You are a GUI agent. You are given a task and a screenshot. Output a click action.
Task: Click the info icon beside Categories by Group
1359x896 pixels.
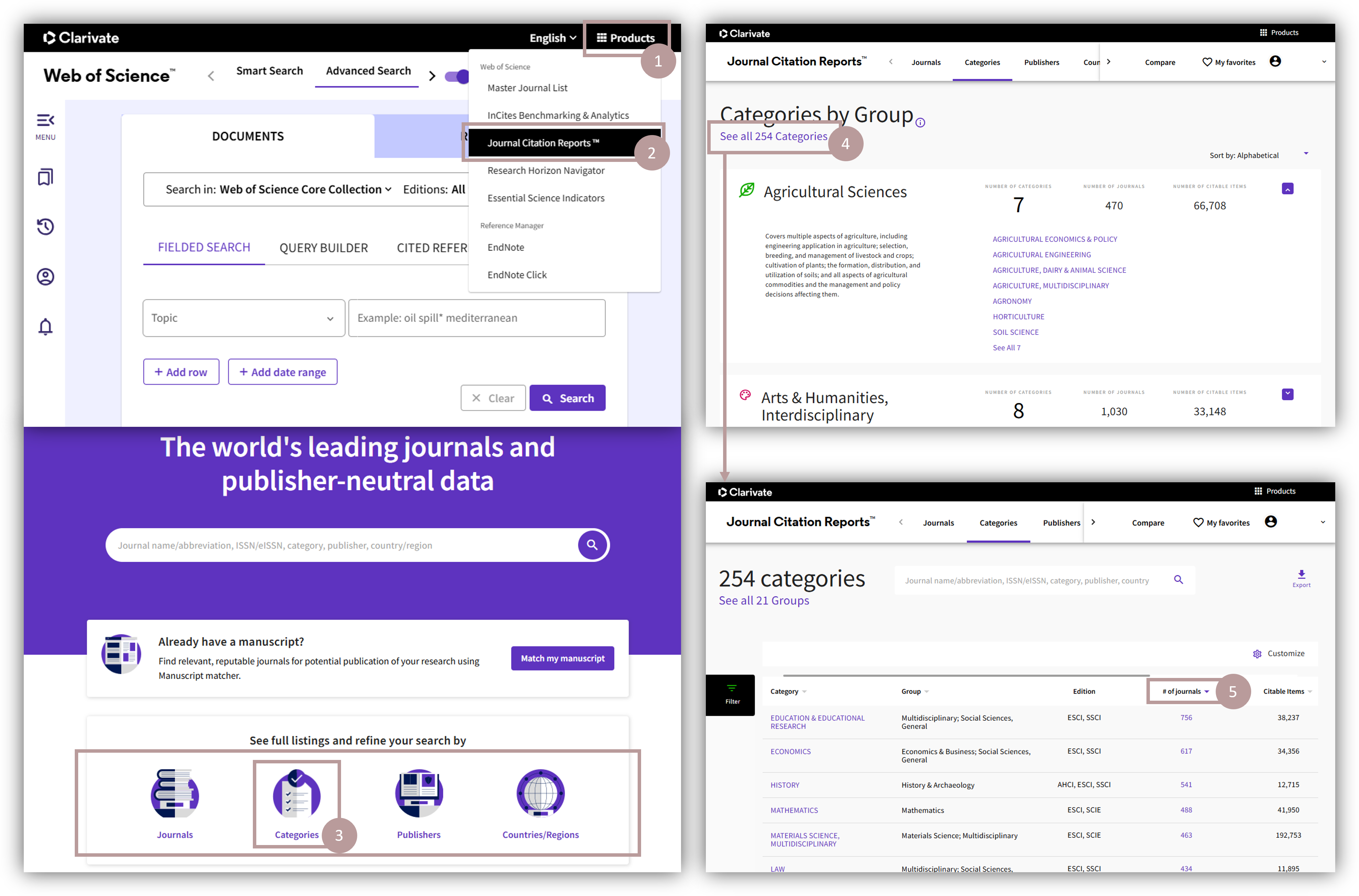tap(920, 123)
